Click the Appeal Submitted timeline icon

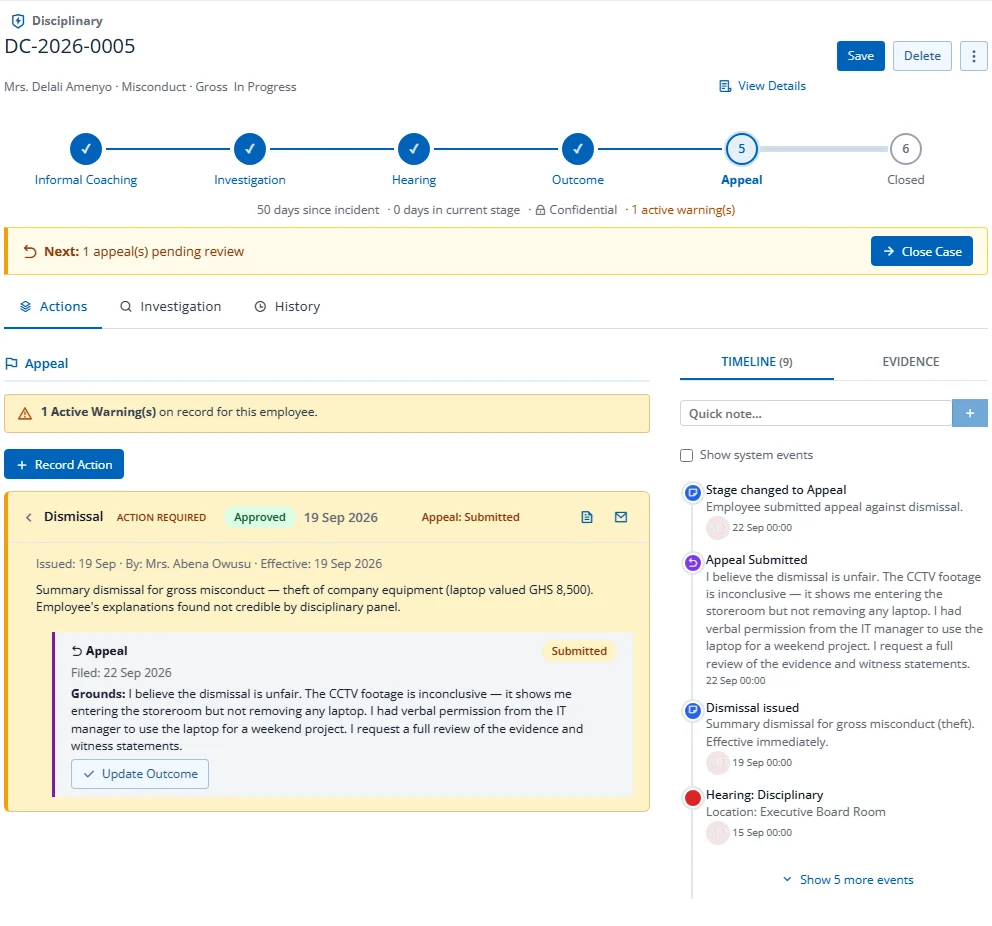693,562
